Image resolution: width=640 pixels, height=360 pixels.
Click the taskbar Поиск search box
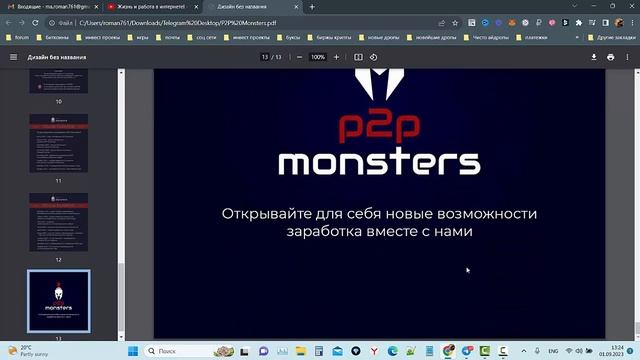190,351
